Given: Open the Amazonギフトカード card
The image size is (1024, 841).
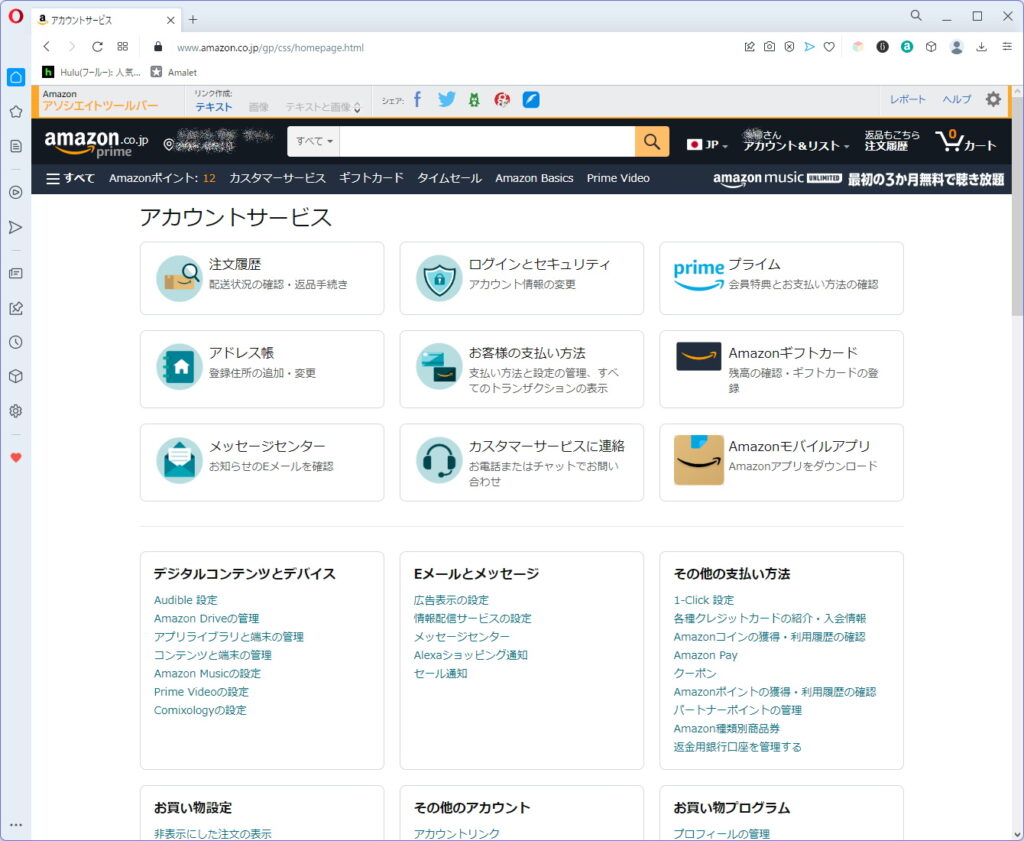Looking at the screenshot, I should 782,369.
